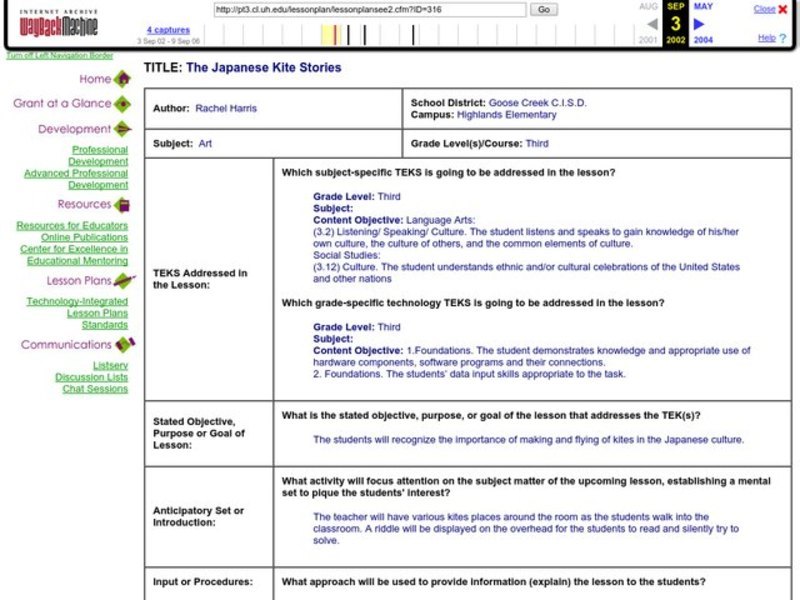The height and width of the screenshot is (600, 800).
Task: Open the Professional Development link
Action: (x=98, y=156)
